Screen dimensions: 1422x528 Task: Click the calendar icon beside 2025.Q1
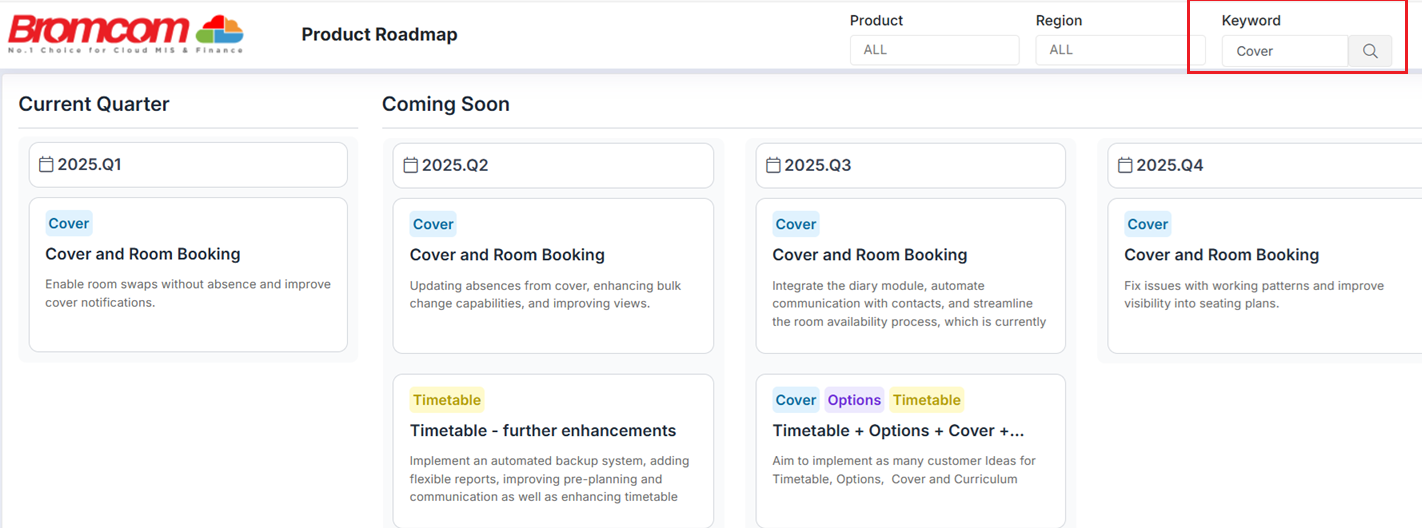pyautogui.click(x=46, y=164)
